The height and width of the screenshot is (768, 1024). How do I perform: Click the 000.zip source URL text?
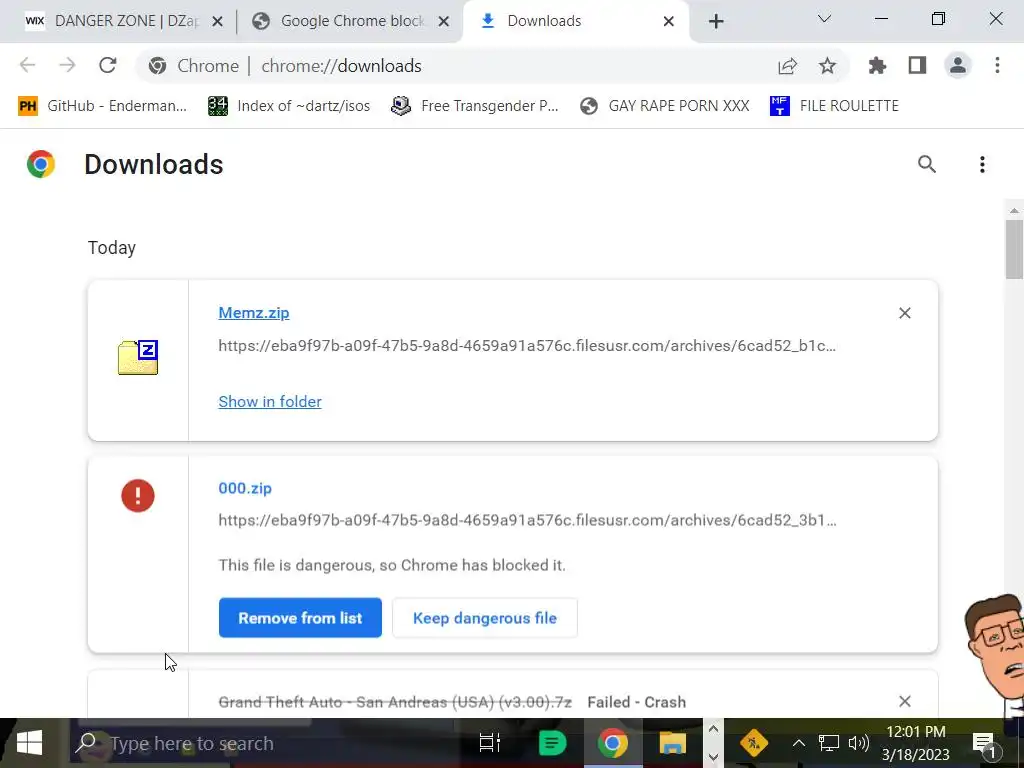[x=527, y=520]
